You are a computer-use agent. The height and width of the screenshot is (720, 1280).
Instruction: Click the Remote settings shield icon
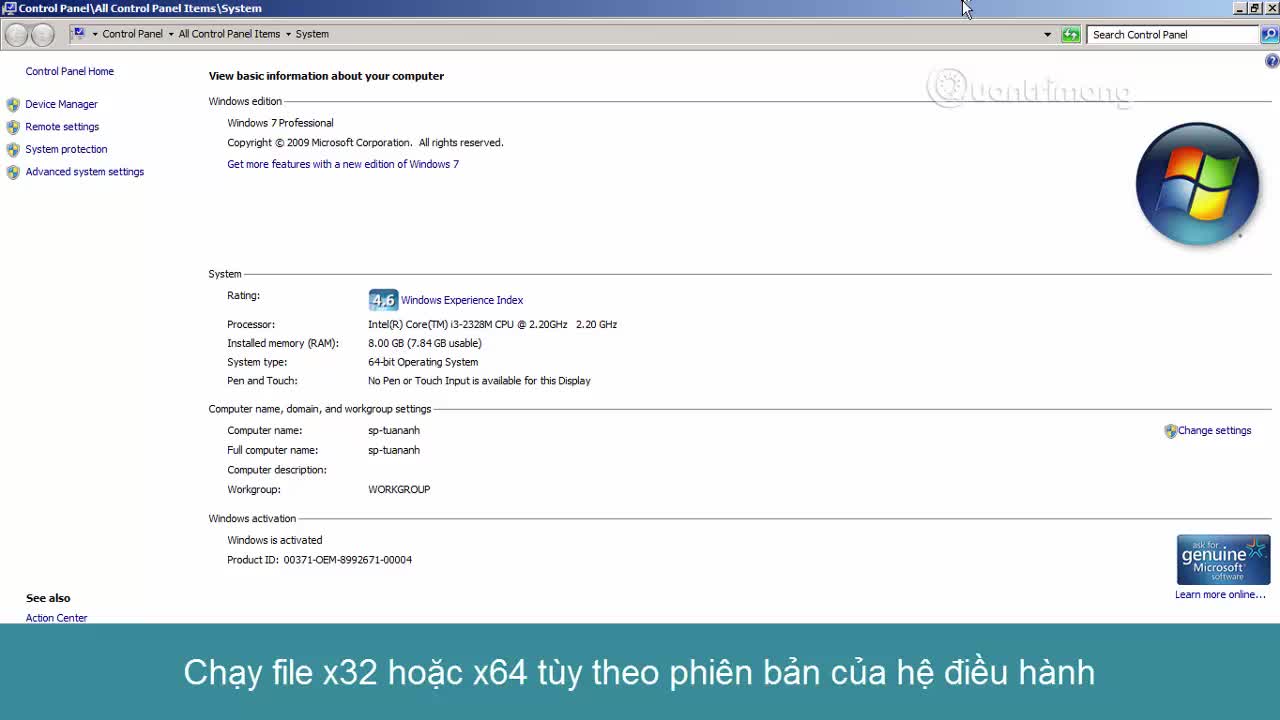click(x=13, y=127)
